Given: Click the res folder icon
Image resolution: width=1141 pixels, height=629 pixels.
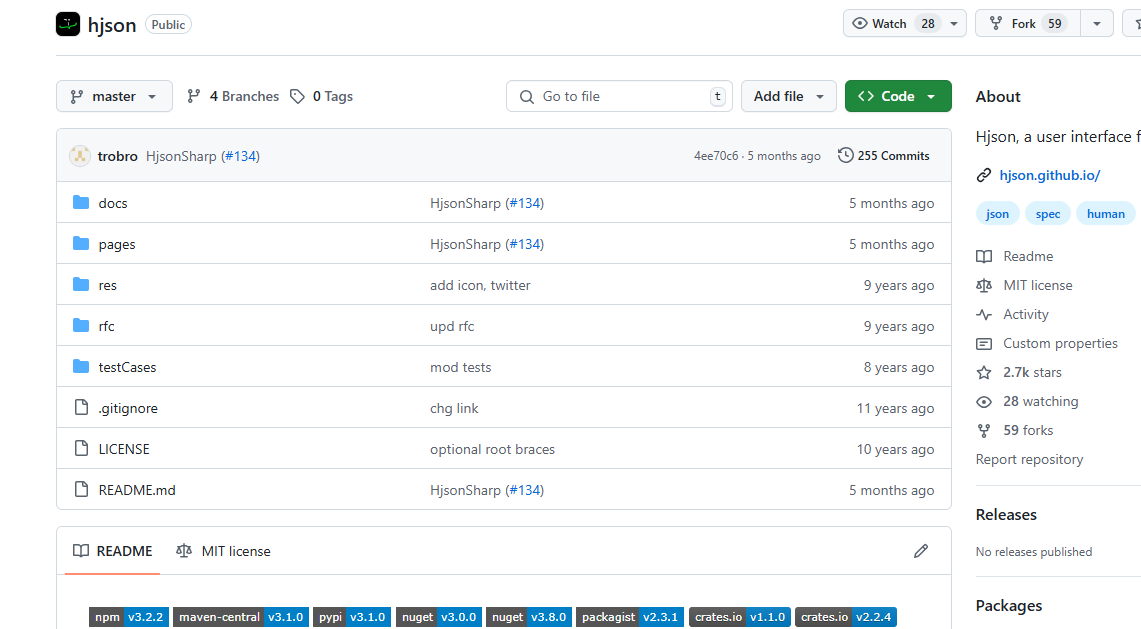Looking at the screenshot, I should pyautogui.click(x=81, y=284).
